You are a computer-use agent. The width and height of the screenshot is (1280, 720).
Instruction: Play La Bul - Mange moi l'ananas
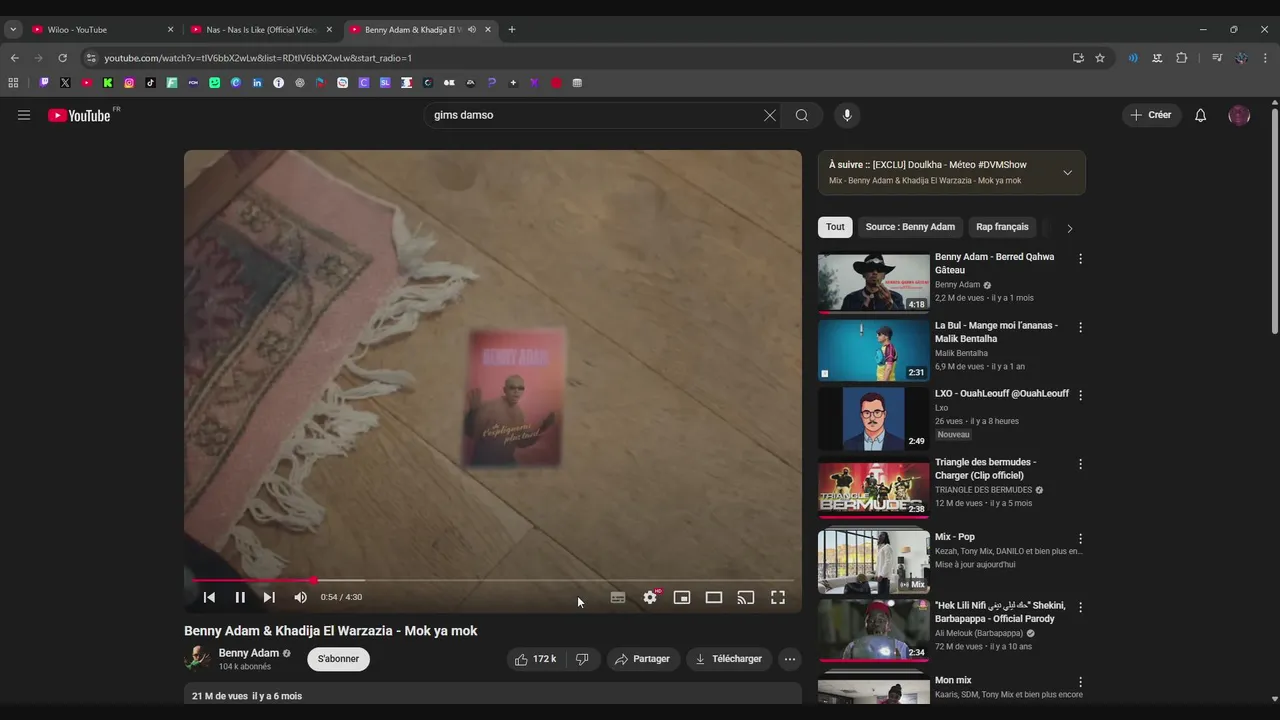pos(873,350)
